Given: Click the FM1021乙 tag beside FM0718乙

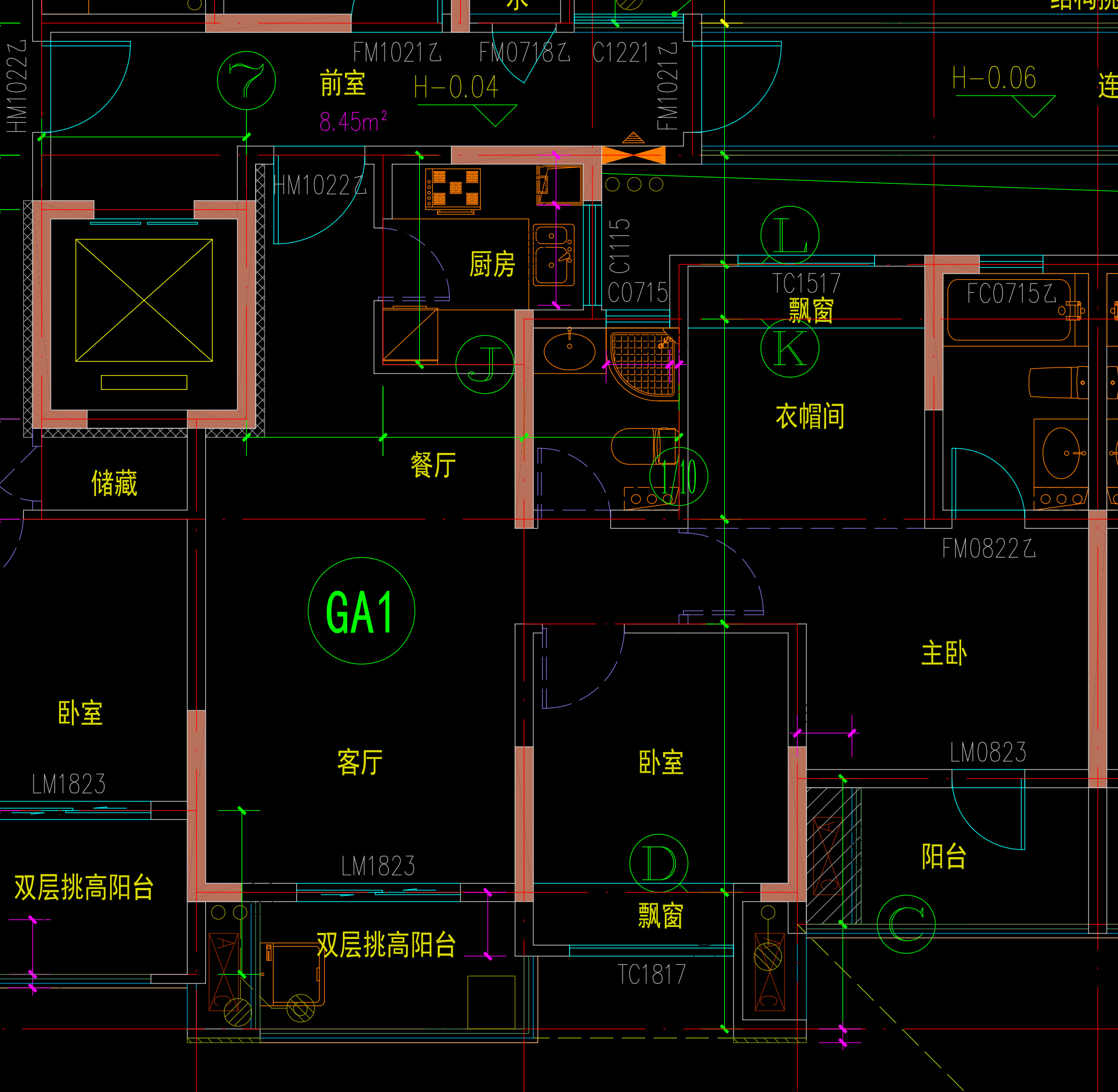Looking at the screenshot, I should point(397,52).
